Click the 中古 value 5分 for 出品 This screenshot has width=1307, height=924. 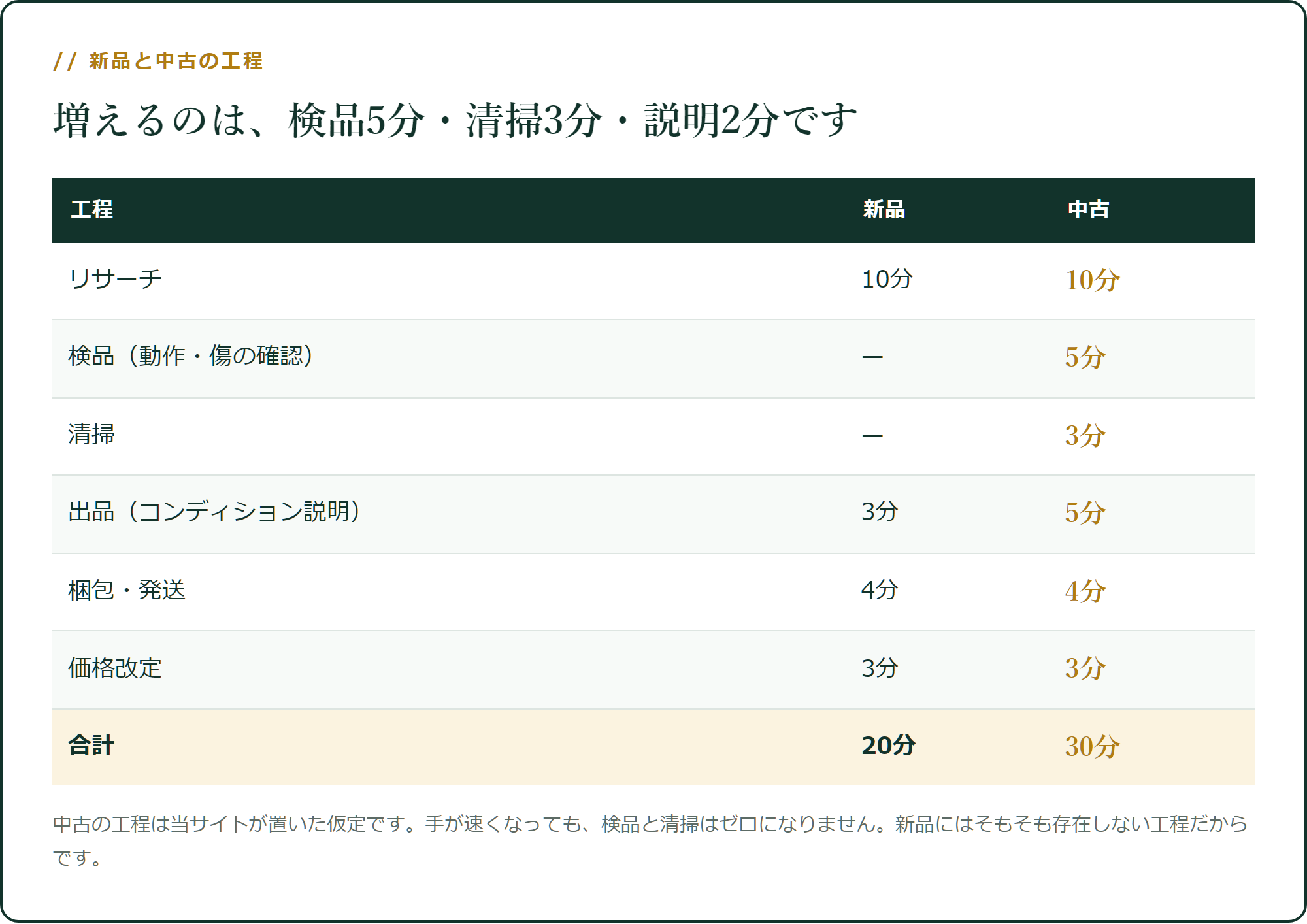[x=1085, y=513]
